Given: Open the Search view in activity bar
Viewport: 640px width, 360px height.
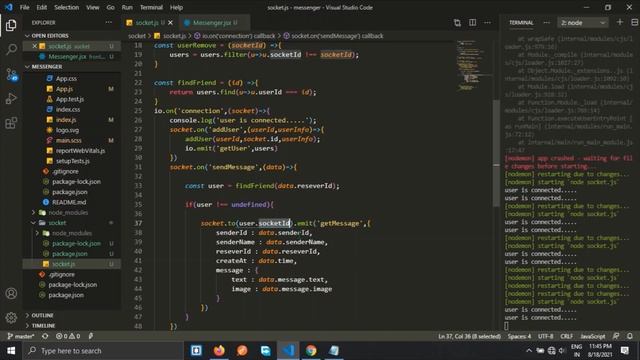Looking at the screenshot, I should point(11,50).
